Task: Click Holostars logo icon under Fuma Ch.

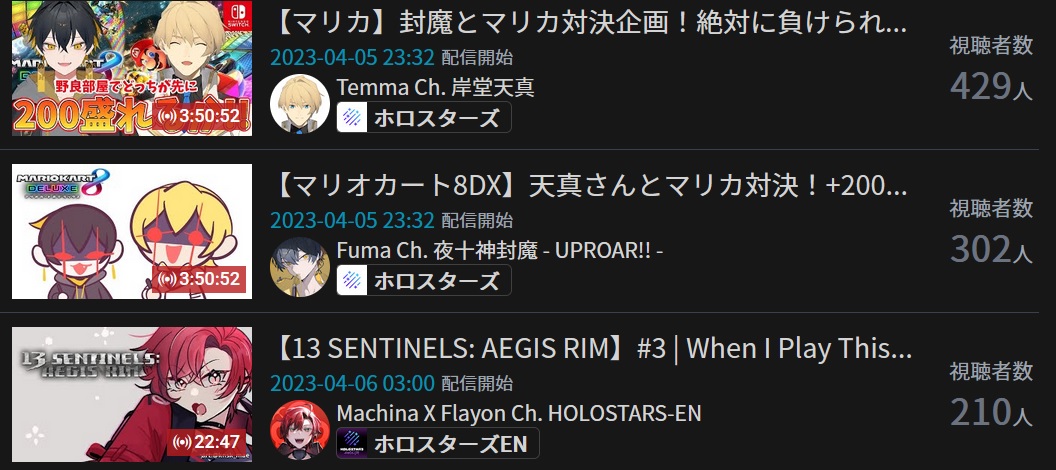Action: pos(352,281)
